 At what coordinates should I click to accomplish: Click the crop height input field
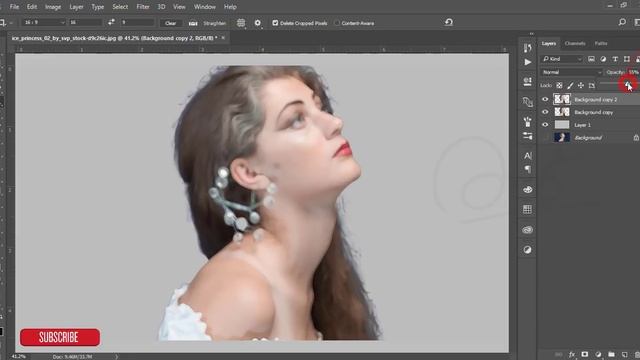[137, 22]
